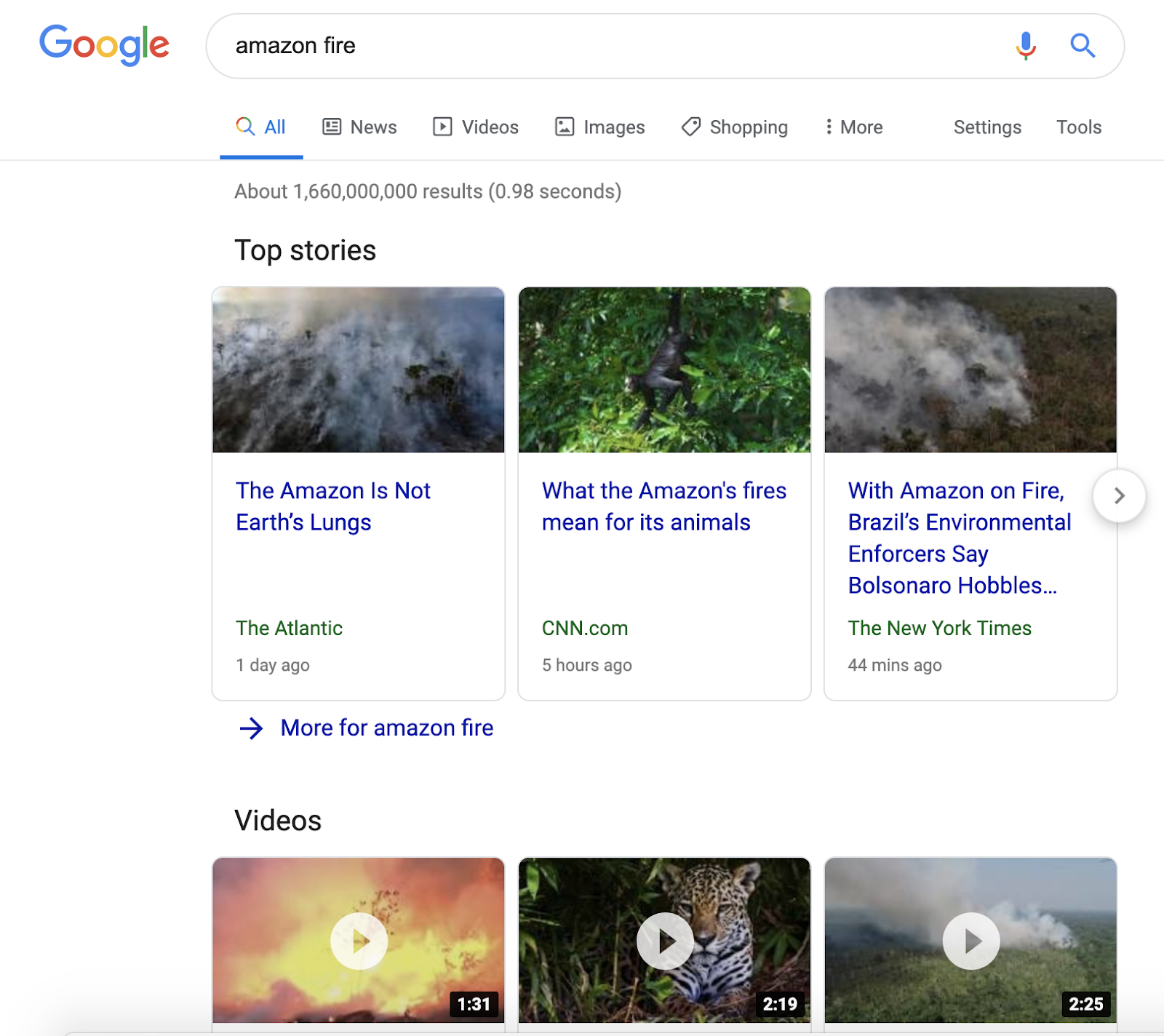Switch to the Videos tab
This screenshot has width=1164, height=1036.
click(476, 127)
